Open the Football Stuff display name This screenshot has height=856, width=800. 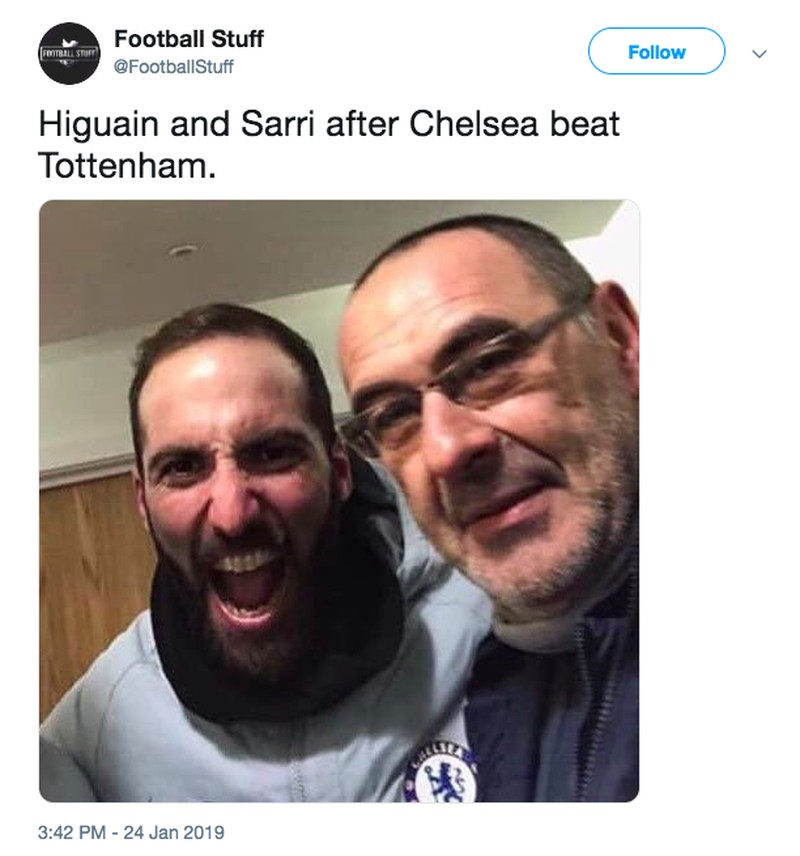coord(188,39)
